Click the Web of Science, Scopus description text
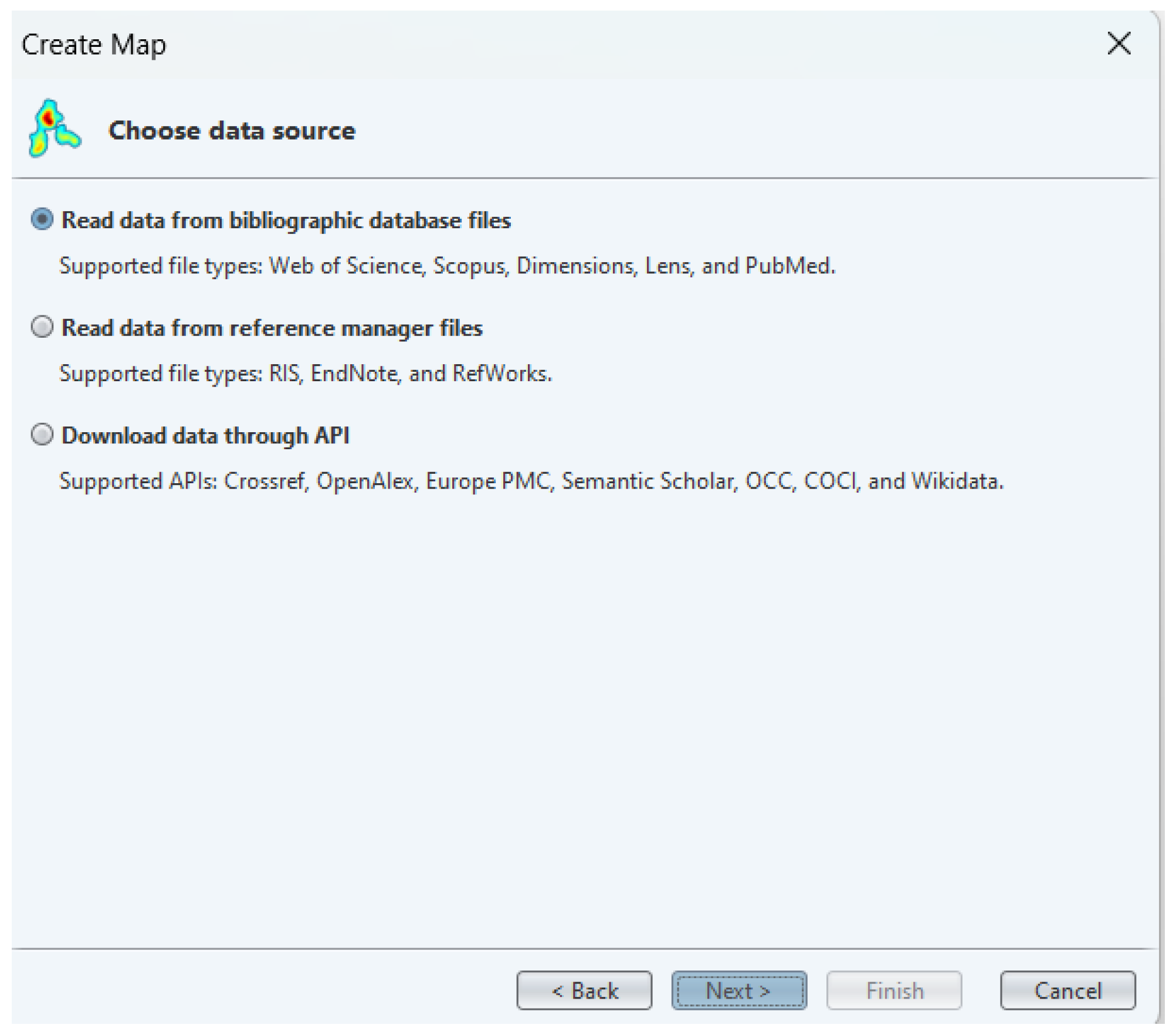Image resolution: width=1176 pixels, height=1035 pixels. [446, 266]
